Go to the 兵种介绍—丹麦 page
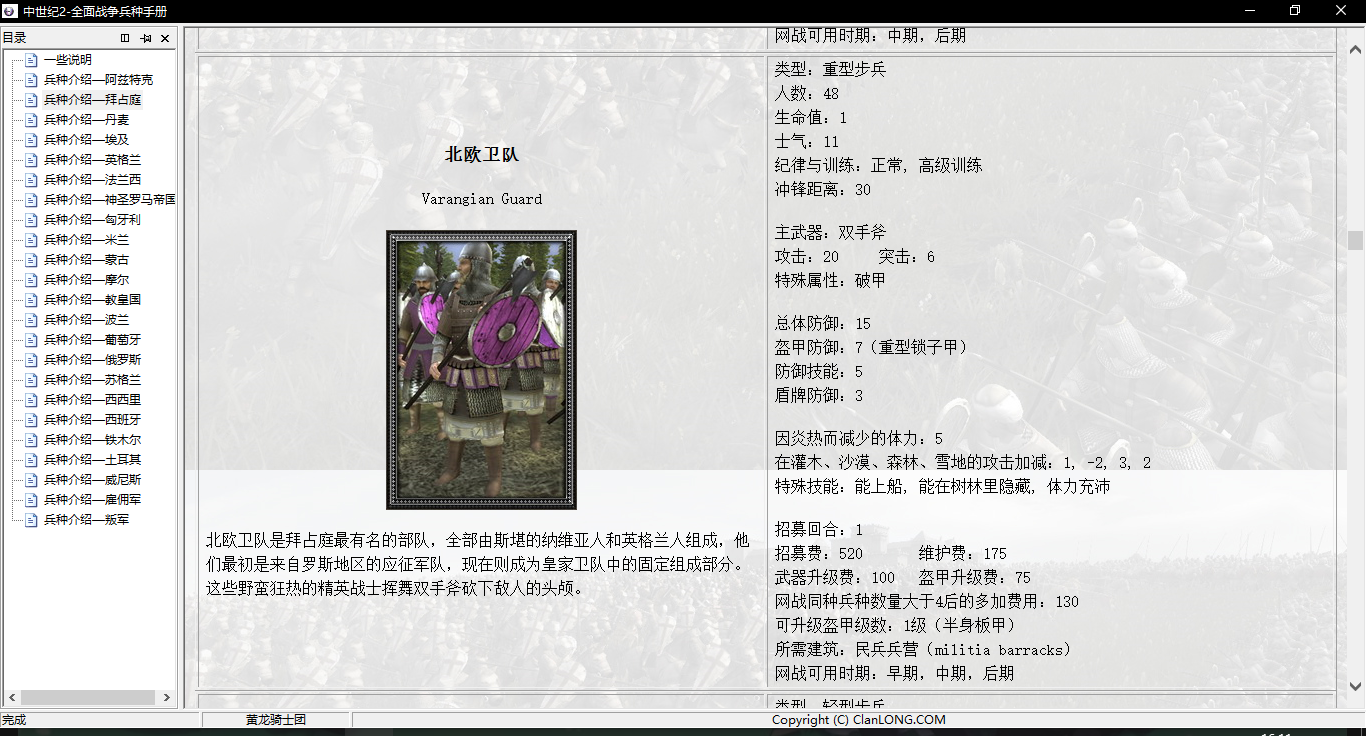Image resolution: width=1366 pixels, height=736 pixels. [87, 120]
